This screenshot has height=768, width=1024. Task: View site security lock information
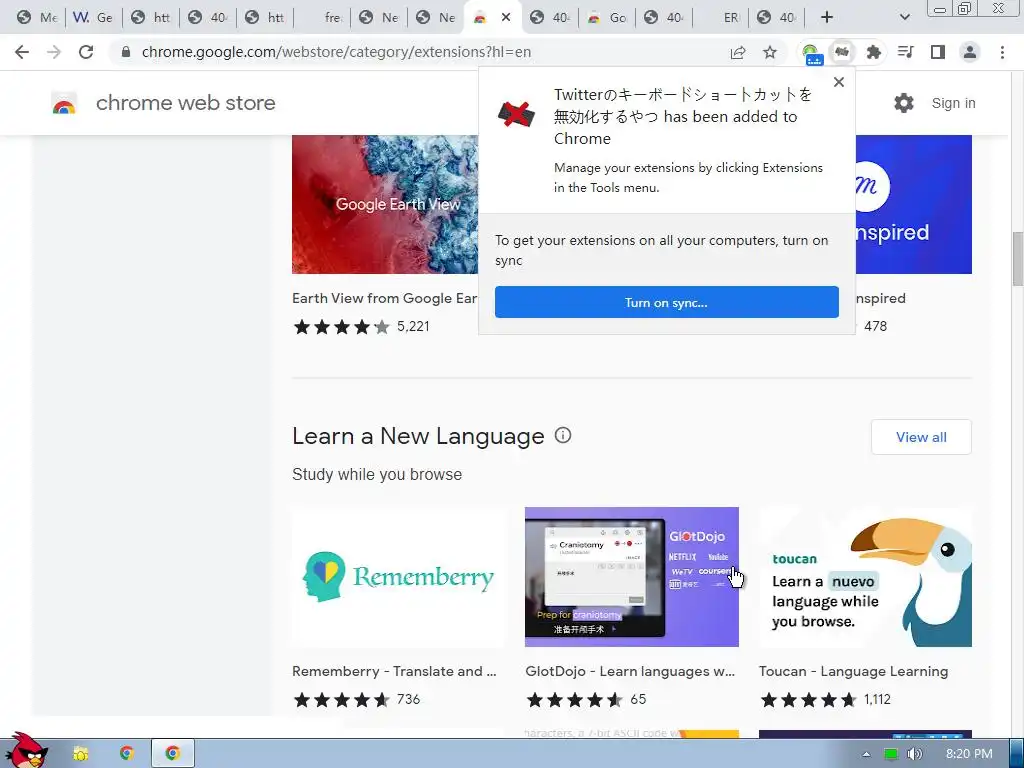(126, 52)
